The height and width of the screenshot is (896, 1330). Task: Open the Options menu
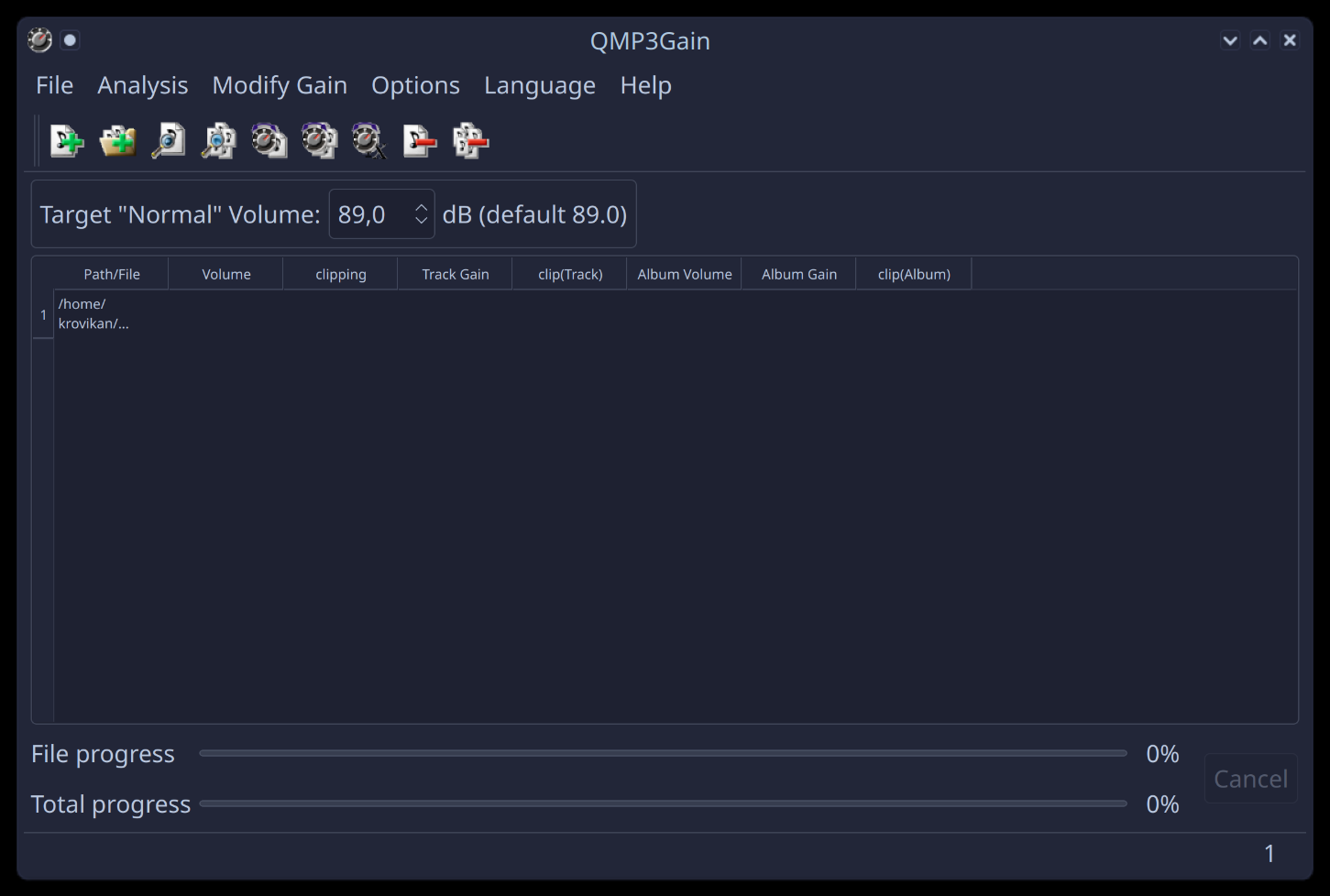tap(415, 85)
